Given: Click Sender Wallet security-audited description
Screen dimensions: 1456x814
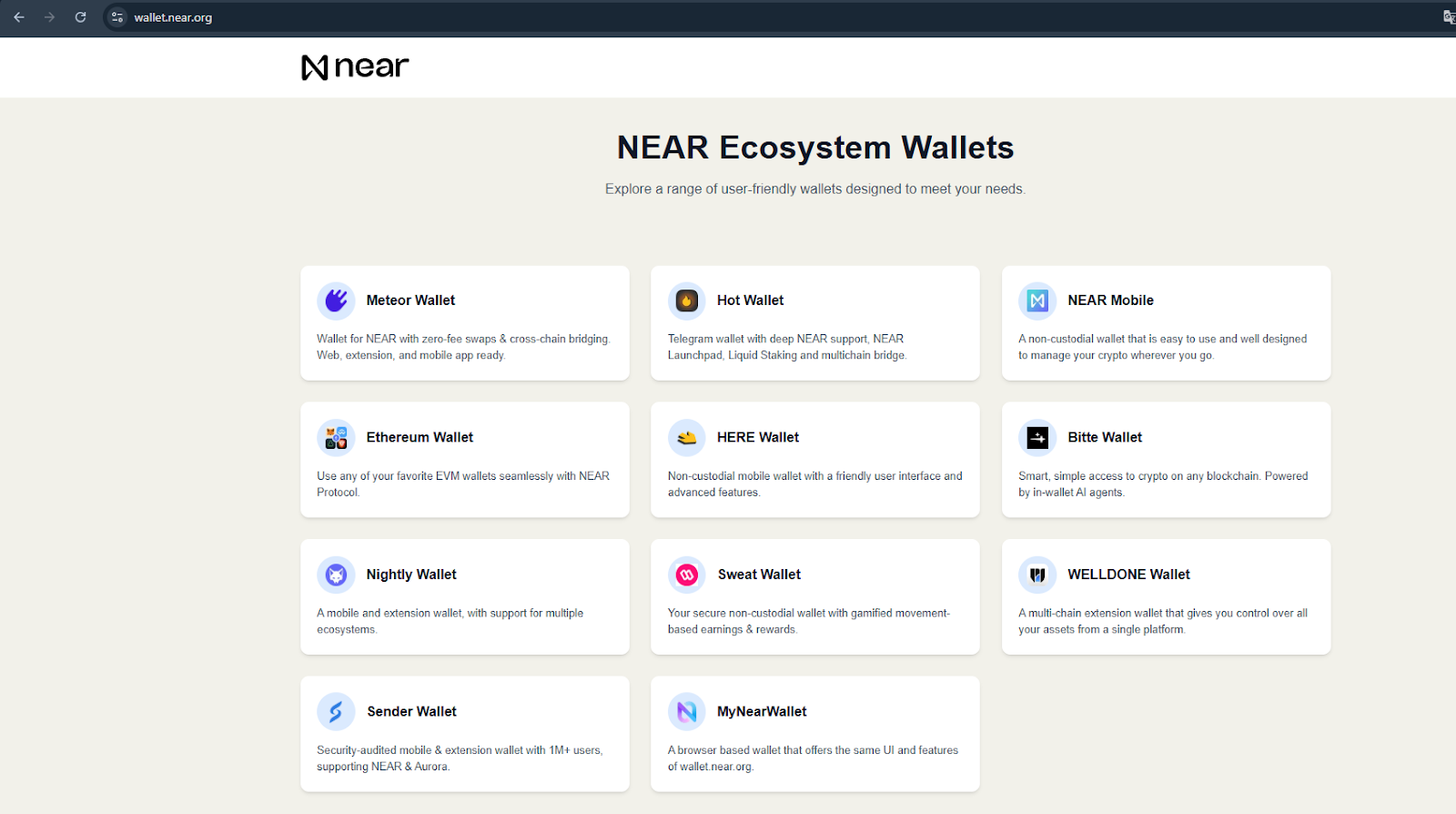Looking at the screenshot, I should [x=460, y=758].
